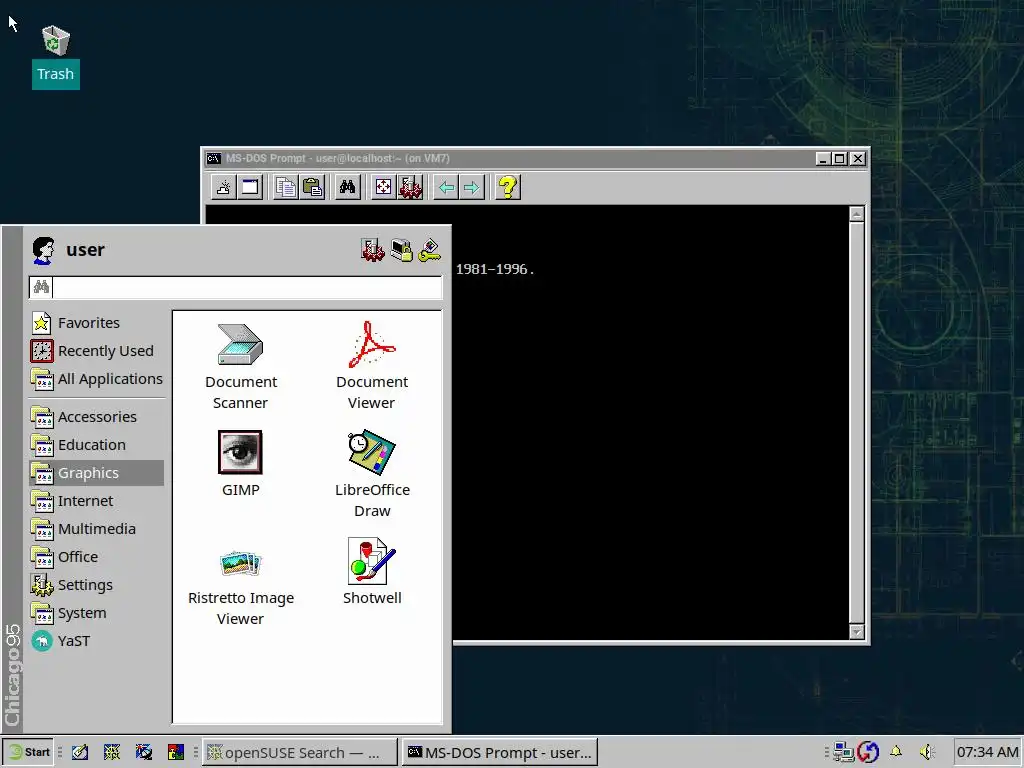
Task: Open the YaST category
Action: [96, 641]
